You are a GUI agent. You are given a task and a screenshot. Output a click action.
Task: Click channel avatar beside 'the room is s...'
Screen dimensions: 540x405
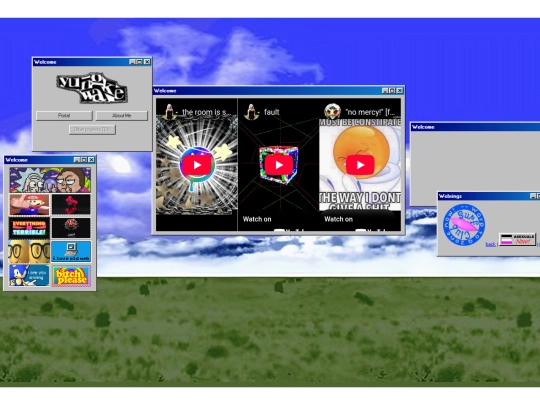(x=169, y=112)
